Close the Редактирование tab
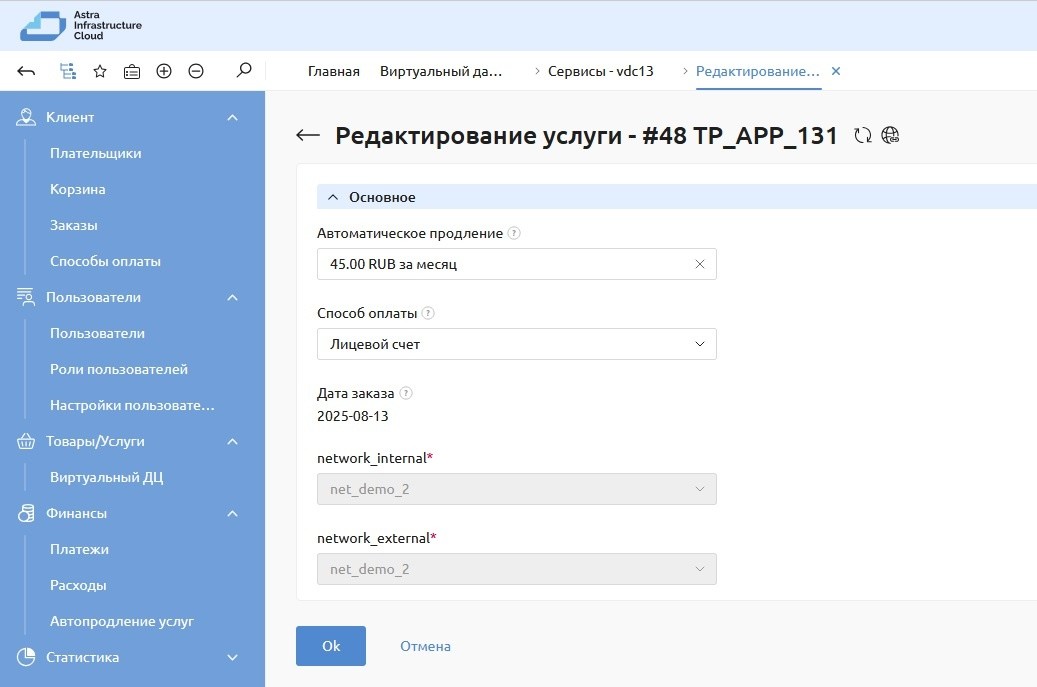The width and height of the screenshot is (1037, 687). 836,71
